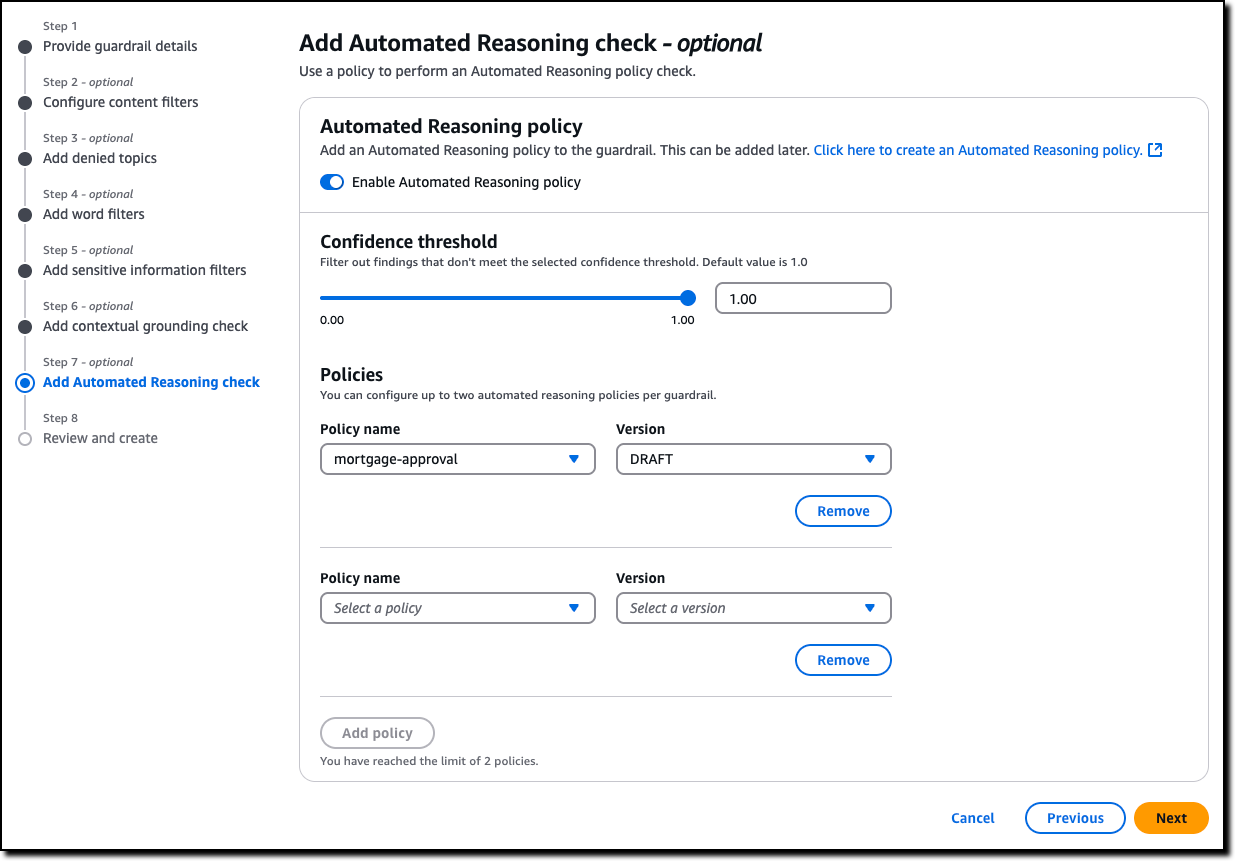Viewport: 1235px width, 861px height.
Task: Cancel guardrail creation
Action: (973, 818)
